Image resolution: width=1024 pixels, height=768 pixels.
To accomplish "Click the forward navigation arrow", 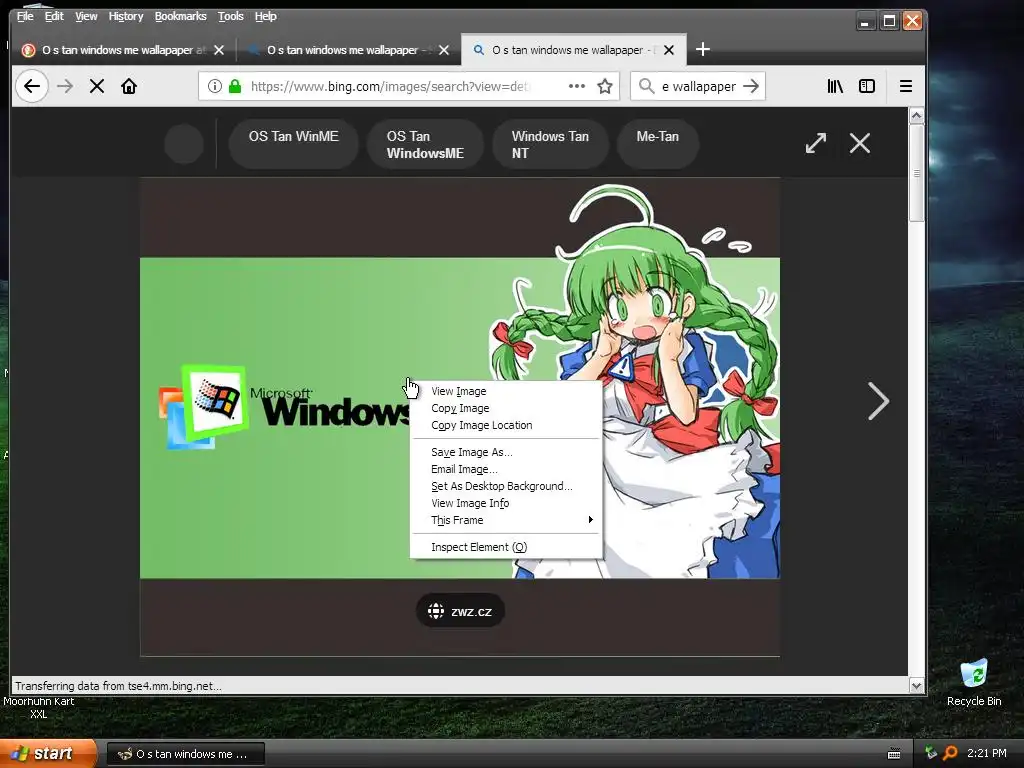I will tap(65, 86).
